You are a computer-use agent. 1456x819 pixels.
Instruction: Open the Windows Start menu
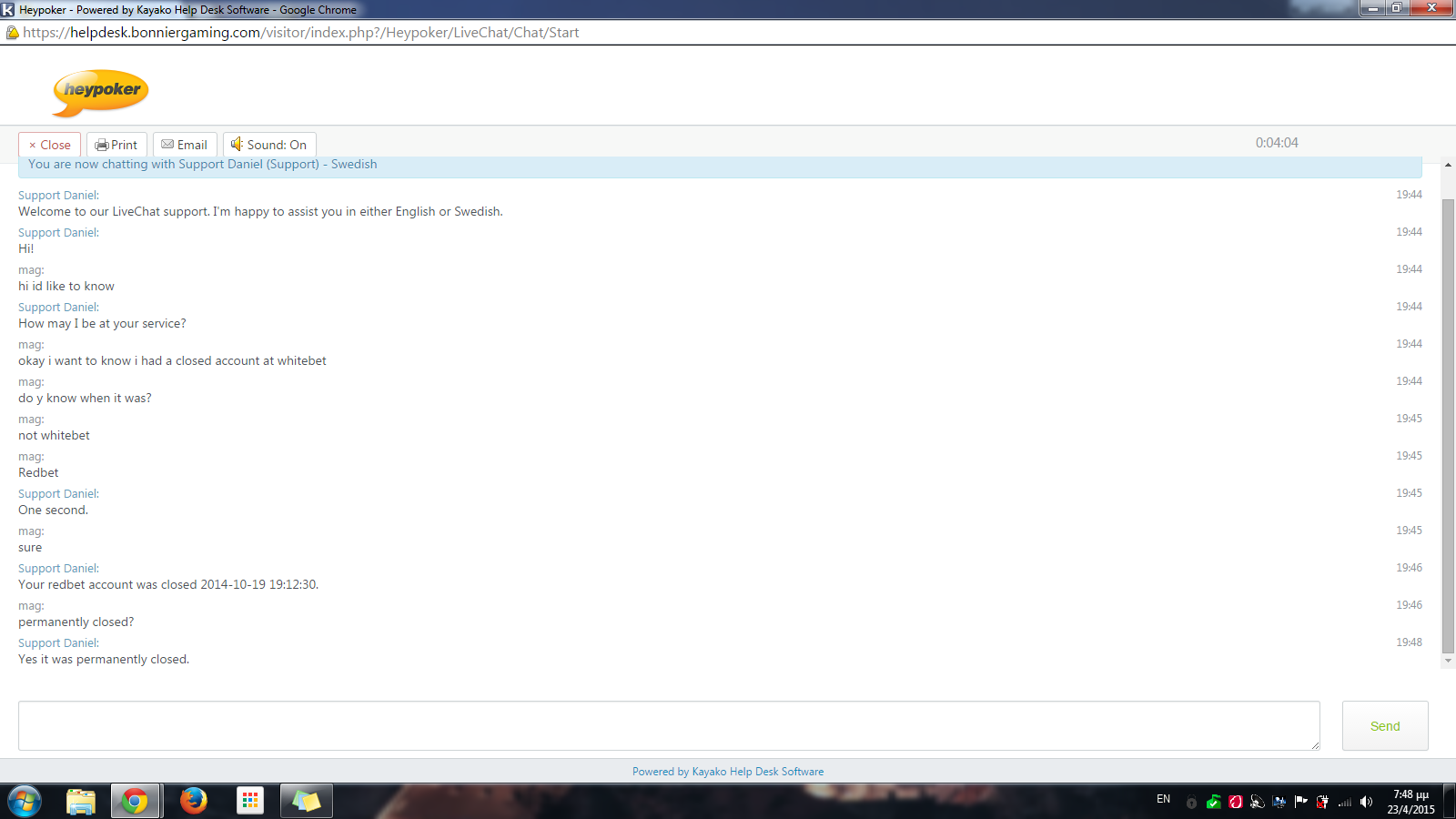[25, 801]
